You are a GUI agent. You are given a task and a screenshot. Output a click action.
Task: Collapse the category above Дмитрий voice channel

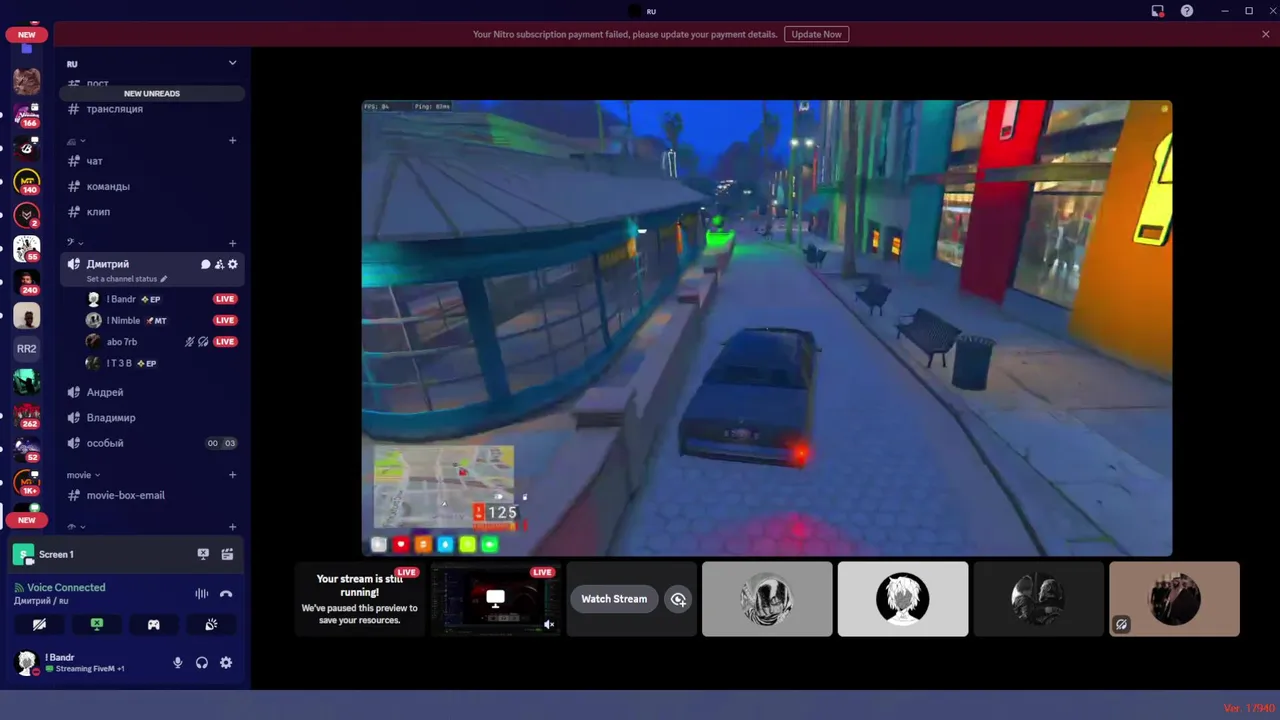pos(75,243)
